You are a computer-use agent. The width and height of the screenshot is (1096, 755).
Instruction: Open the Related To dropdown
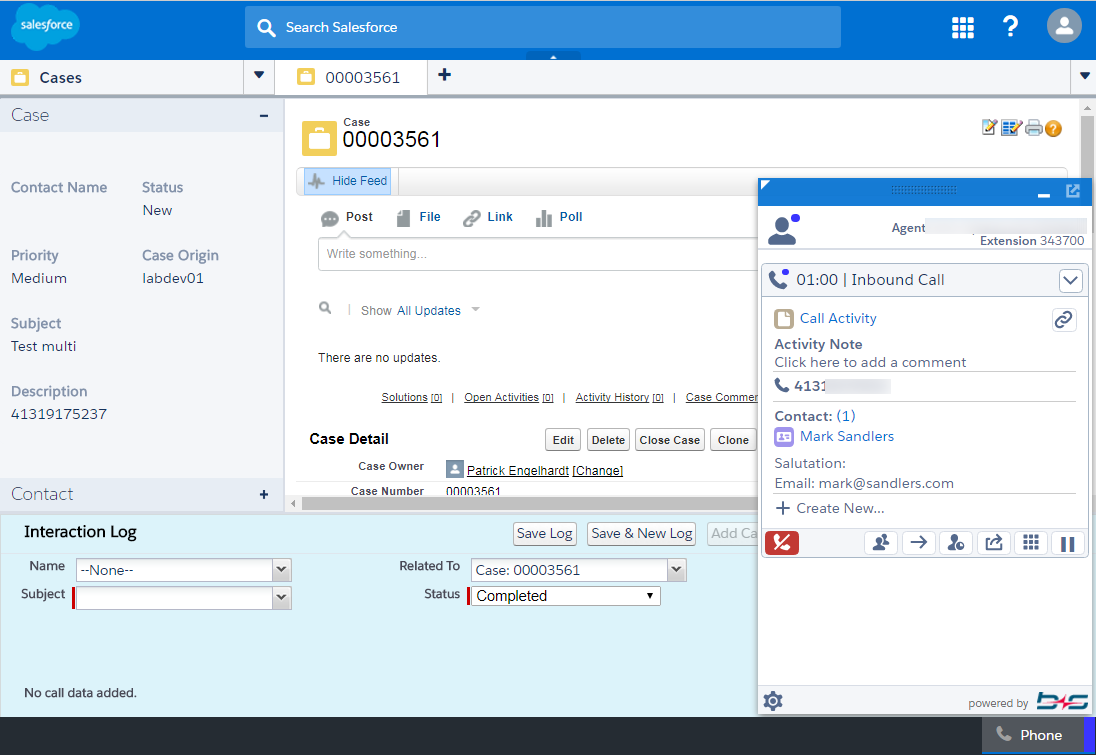[x=676, y=570]
